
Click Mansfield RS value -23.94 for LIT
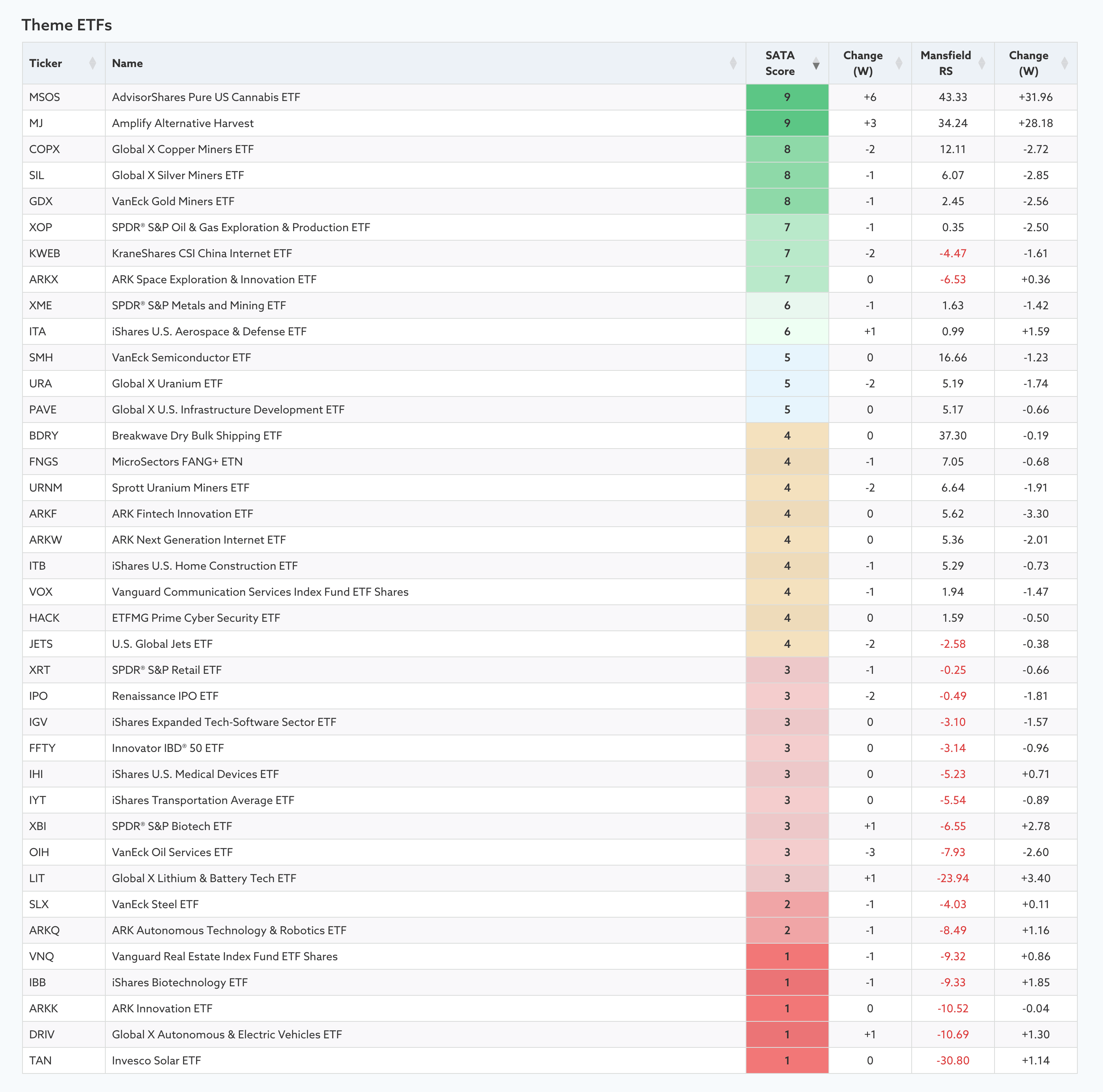coord(953,879)
